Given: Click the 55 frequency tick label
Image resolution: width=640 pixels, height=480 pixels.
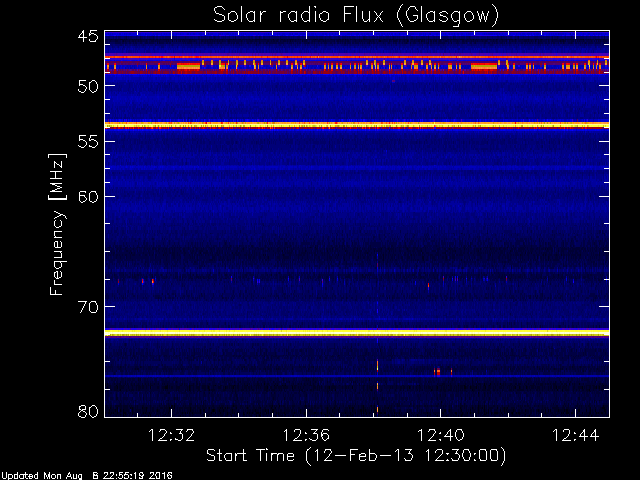Looking at the screenshot, I should [x=88, y=142].
